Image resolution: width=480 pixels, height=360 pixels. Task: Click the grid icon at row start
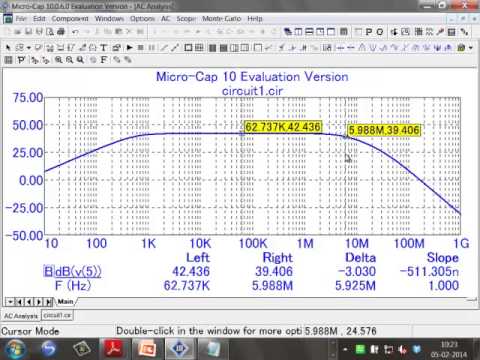click(x=9, y=60)
